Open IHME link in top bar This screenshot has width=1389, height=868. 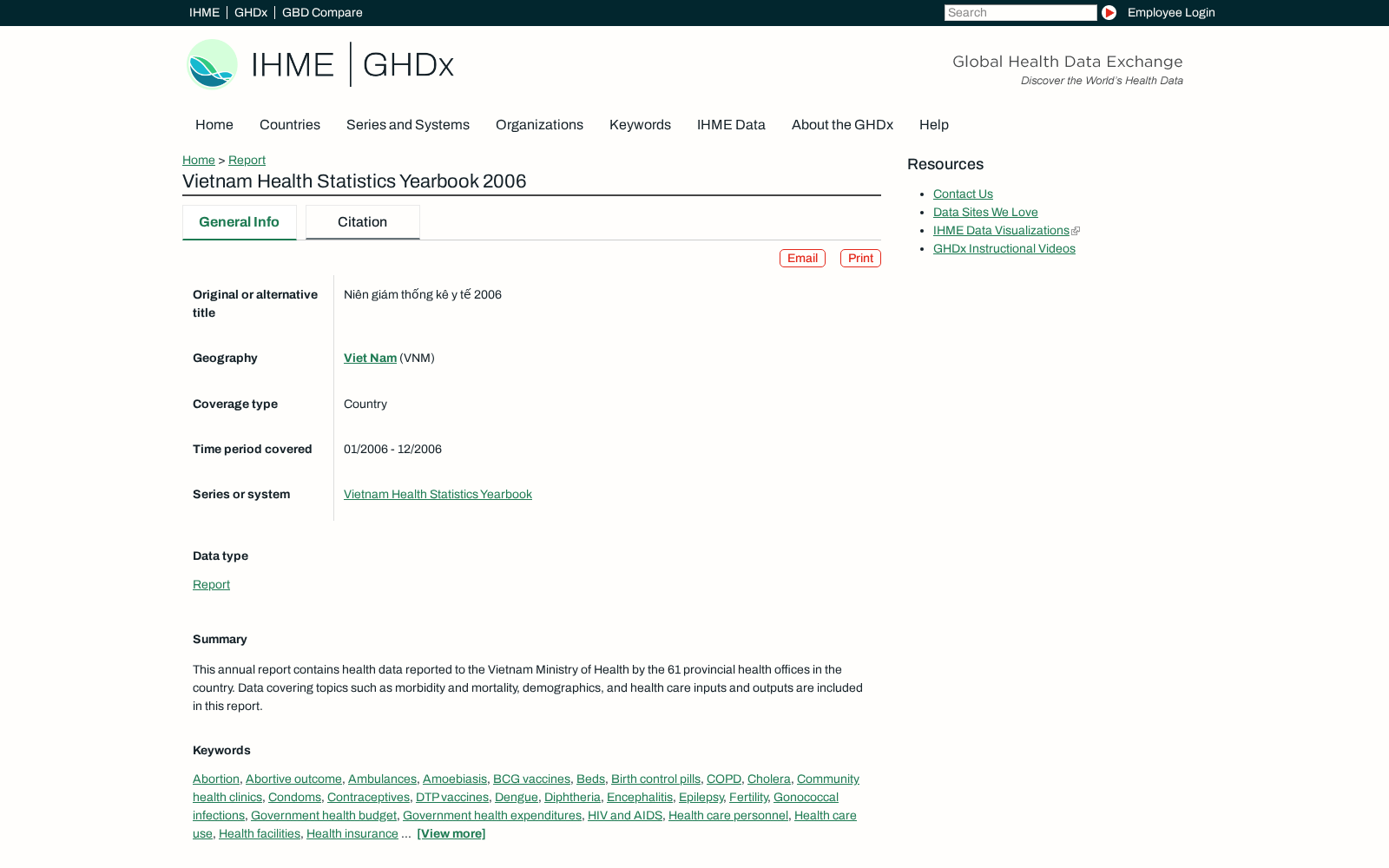pyautogui.click(x=204, y=13)
